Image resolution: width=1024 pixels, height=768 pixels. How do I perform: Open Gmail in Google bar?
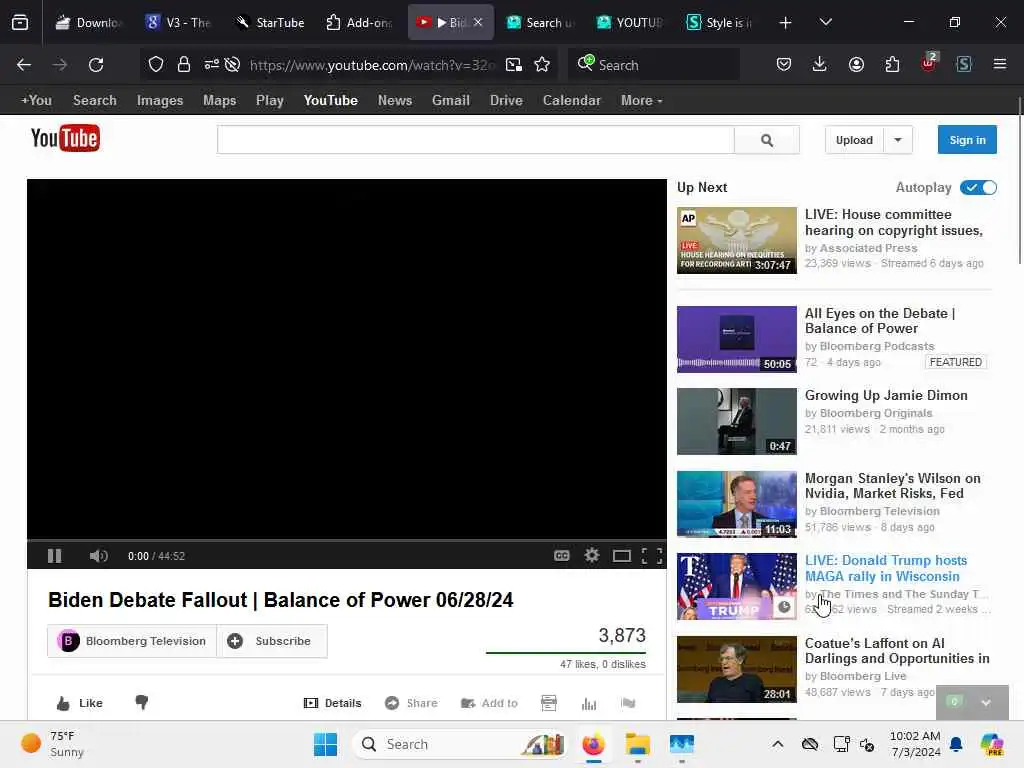click(451, 101)
